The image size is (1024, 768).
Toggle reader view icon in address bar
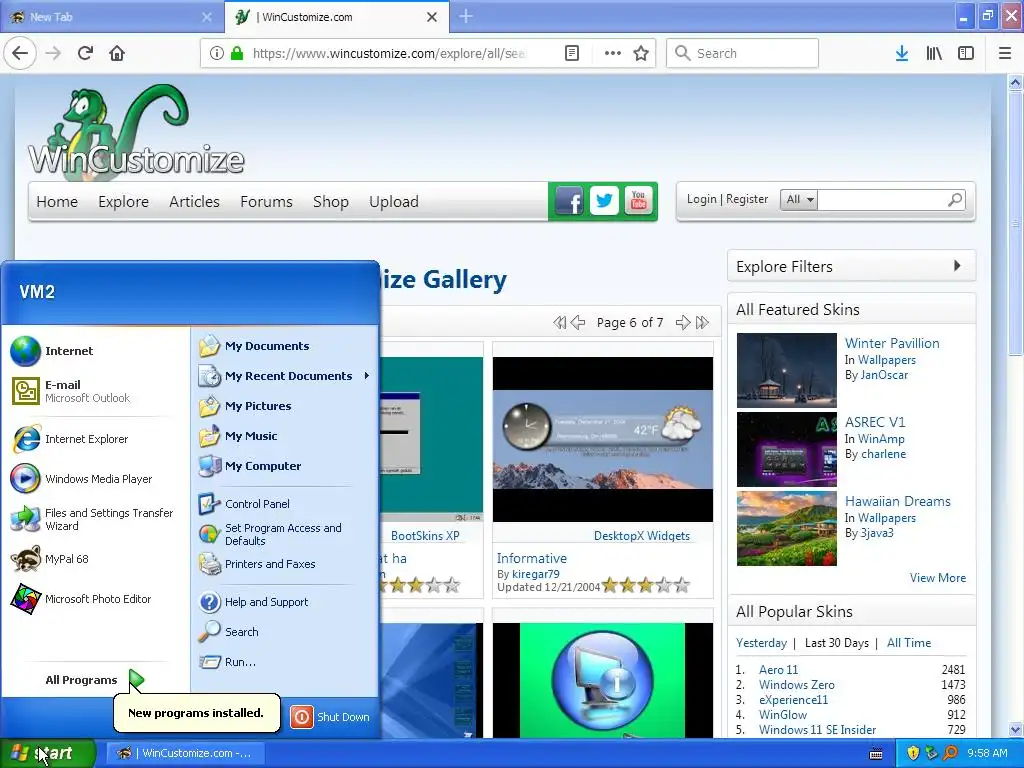571,54
